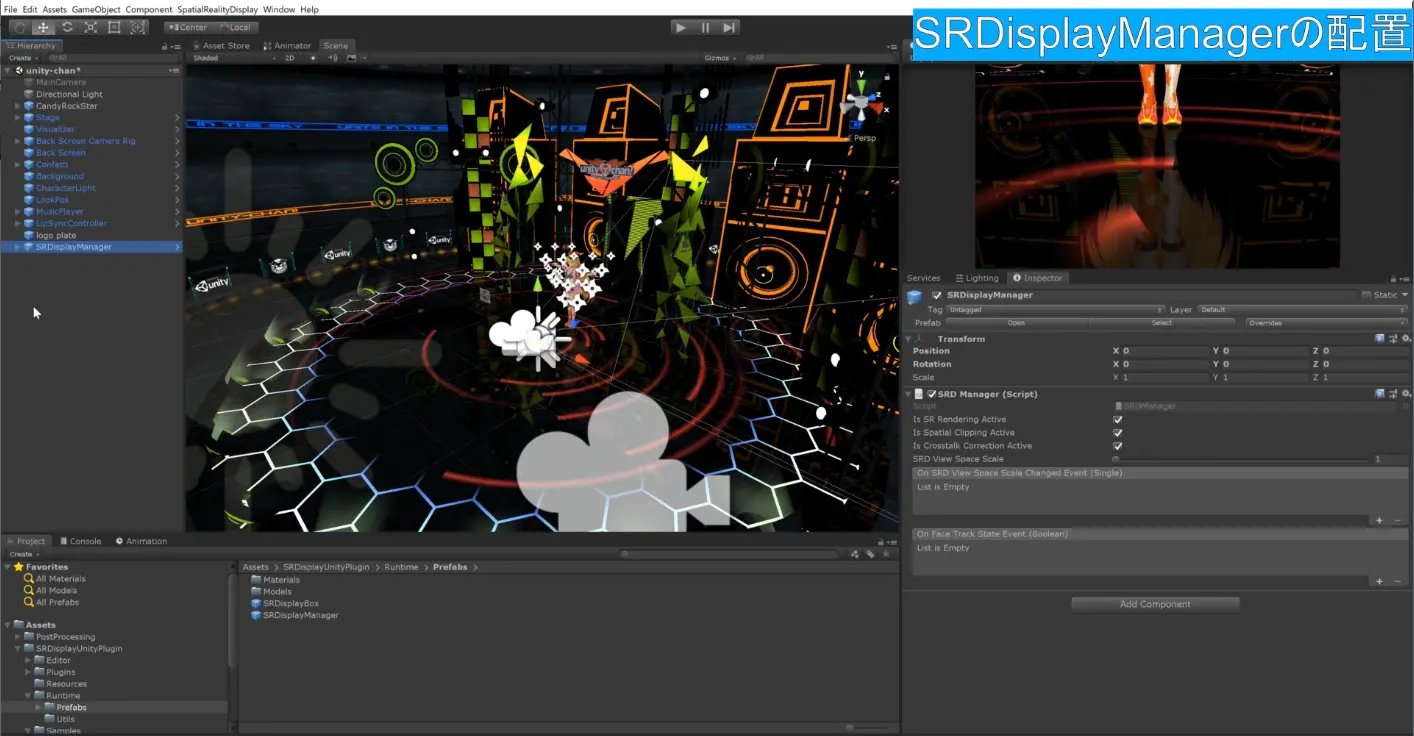Uncheck Is SR Rendering Active

click(1117, 420)
